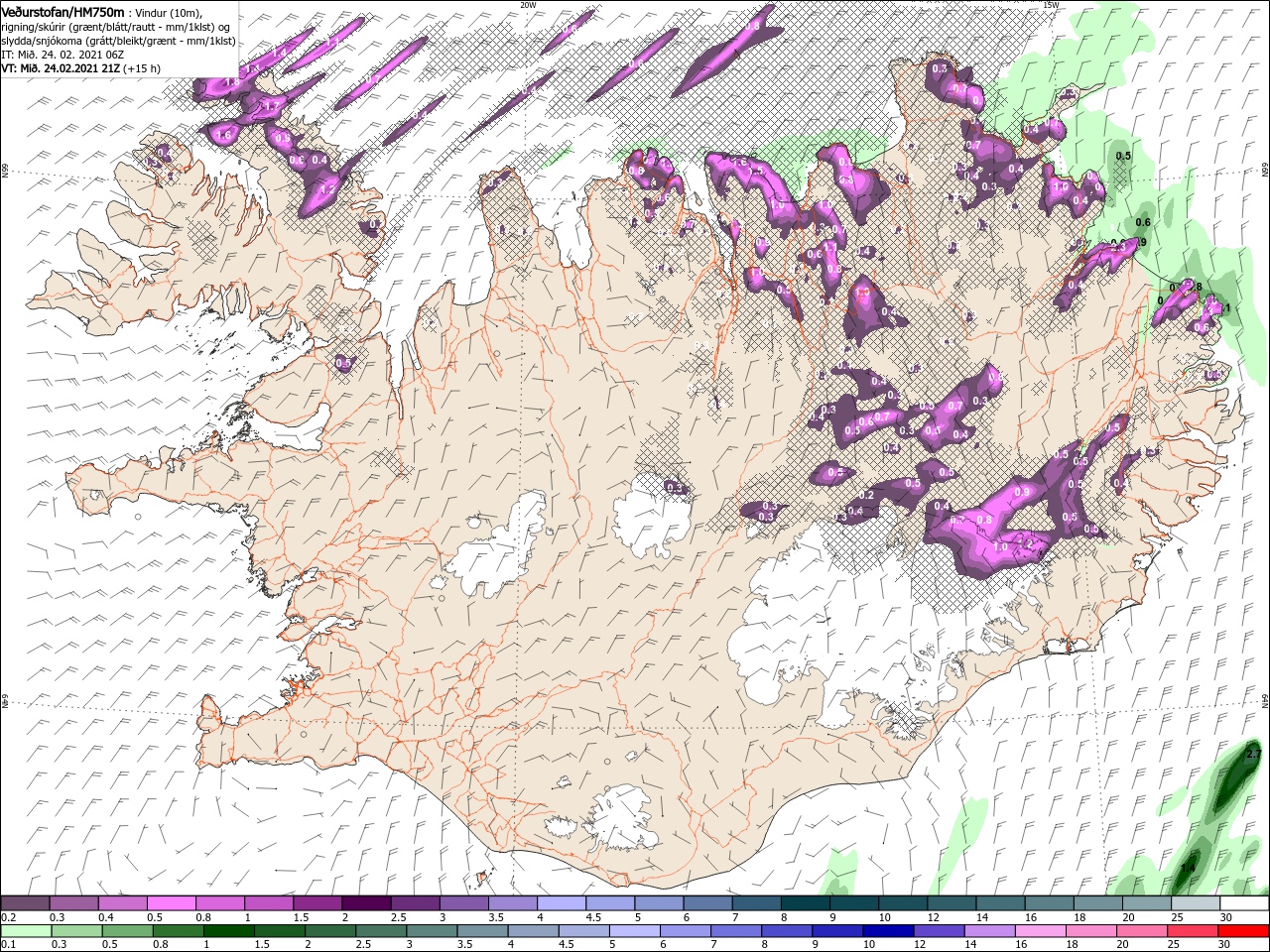Pick the pale gray 25 swatch, top legend row
The height and width of the screenshot is (952, 1270).
pyautogui.click(x=1197, y=903)
